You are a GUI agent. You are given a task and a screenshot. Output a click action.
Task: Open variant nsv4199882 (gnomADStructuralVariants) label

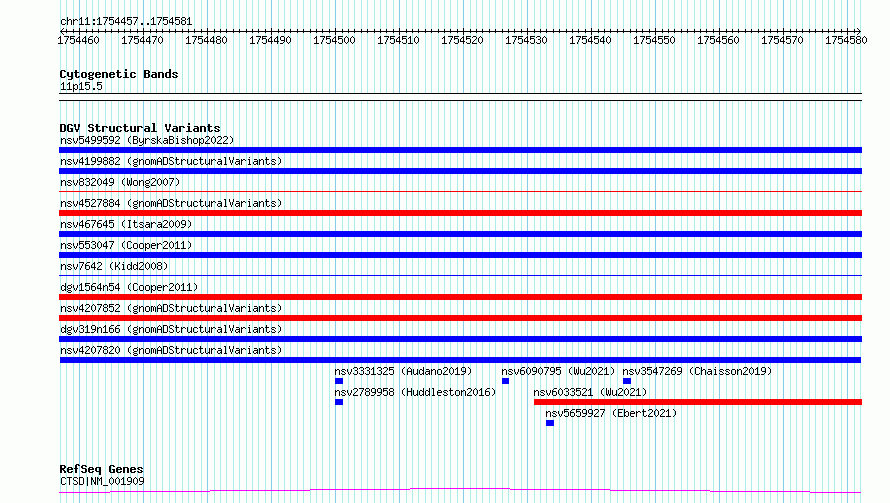click(x=171, y=161)
